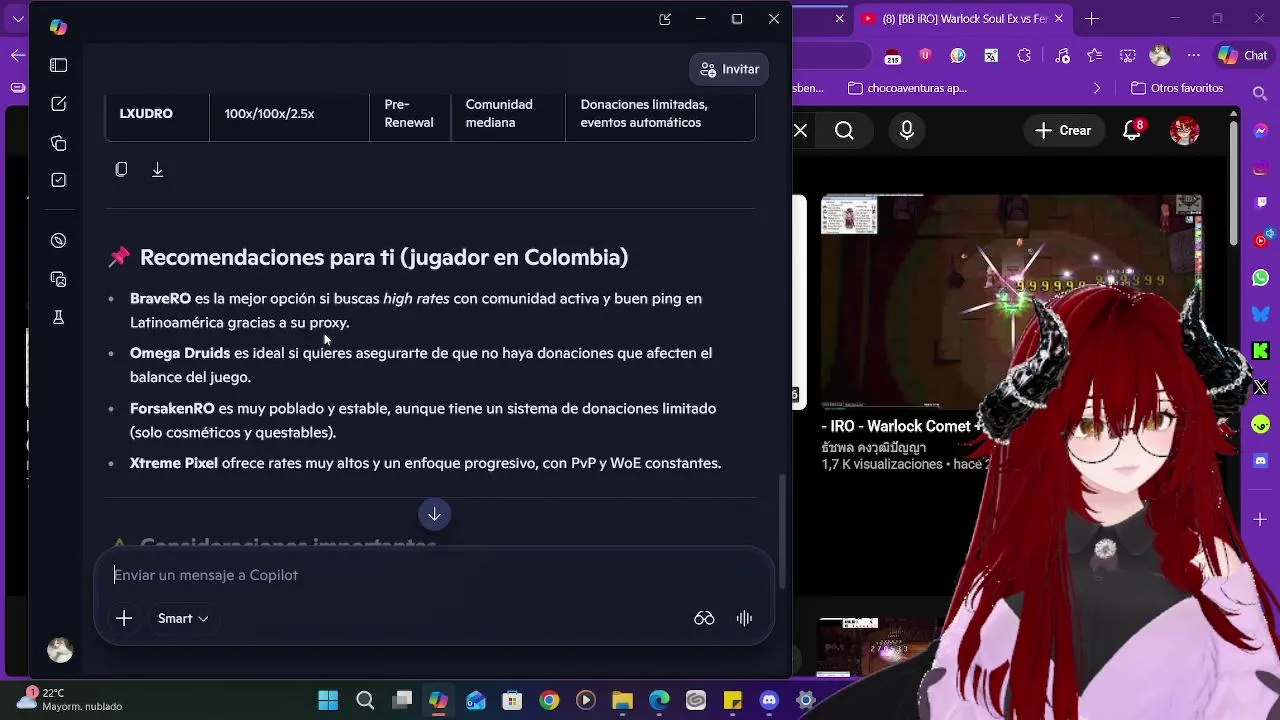Open the Smart mode dropdown
The image size is (1280, 720).
183,618
